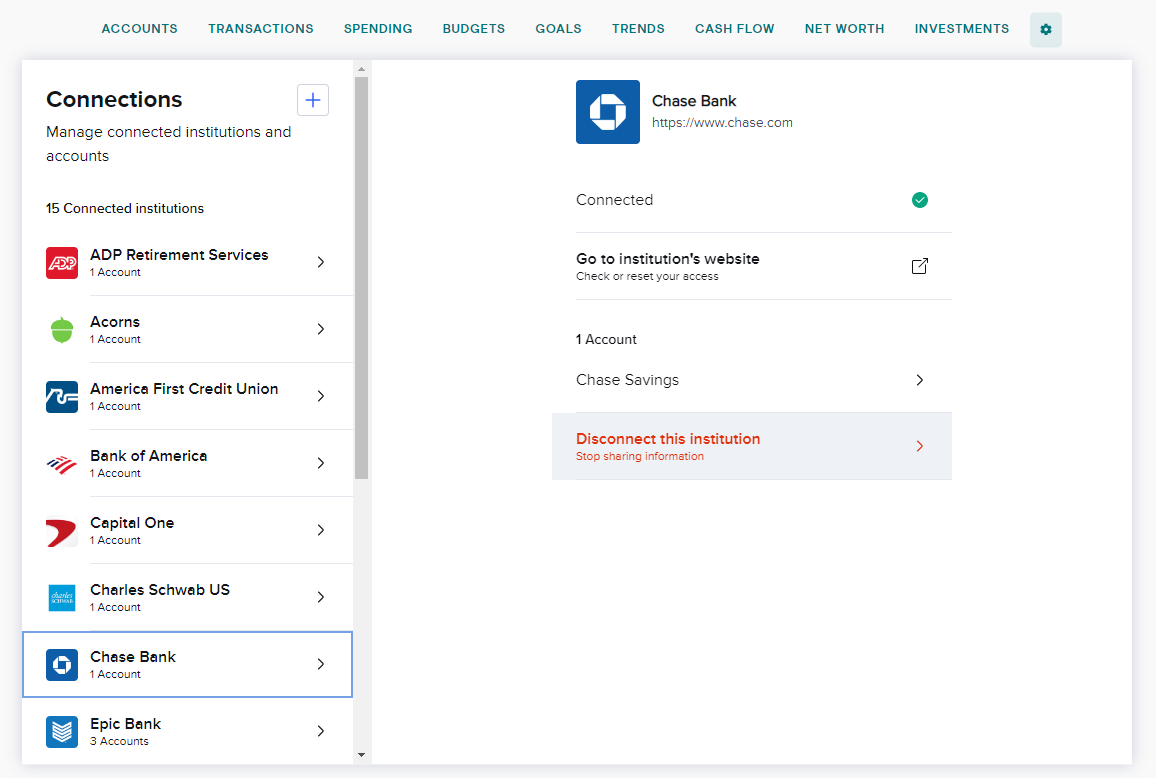Click the Chase Bank logo in the list

coord(62,665)
